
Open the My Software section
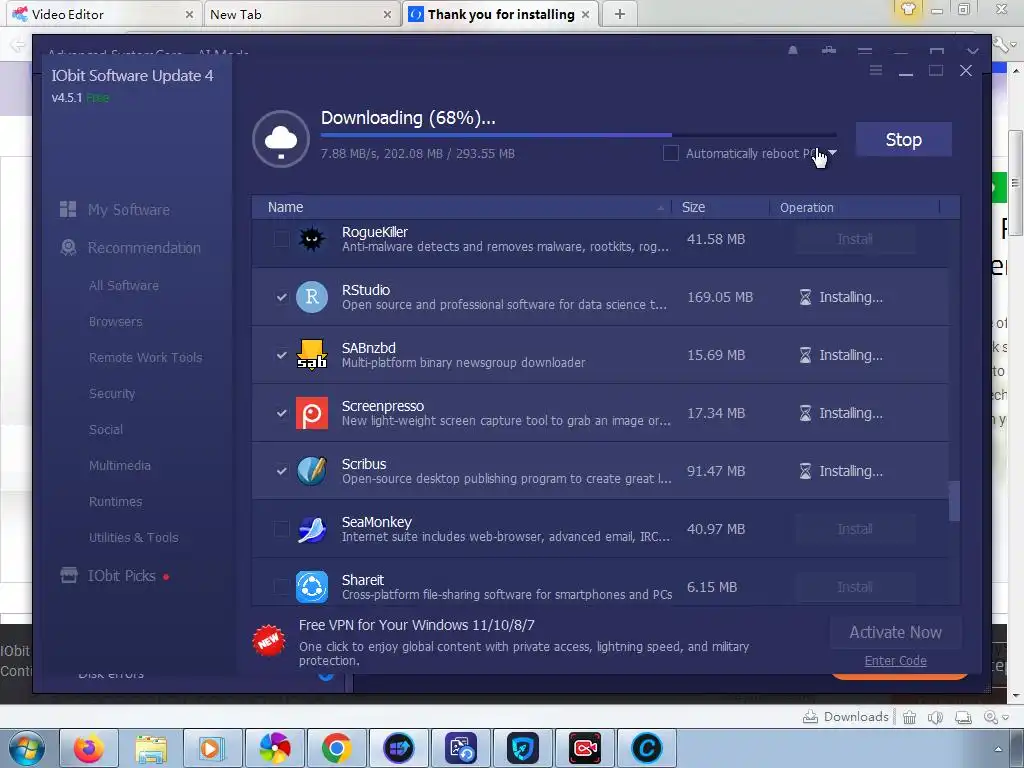point(129,210)
